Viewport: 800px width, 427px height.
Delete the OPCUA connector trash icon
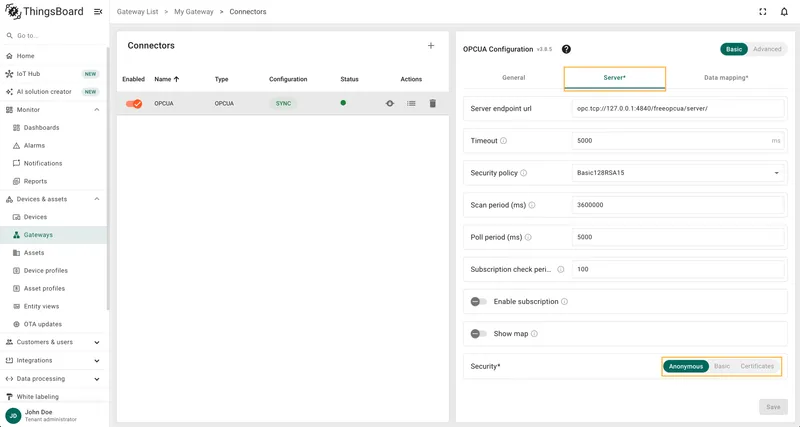(433, 104)
